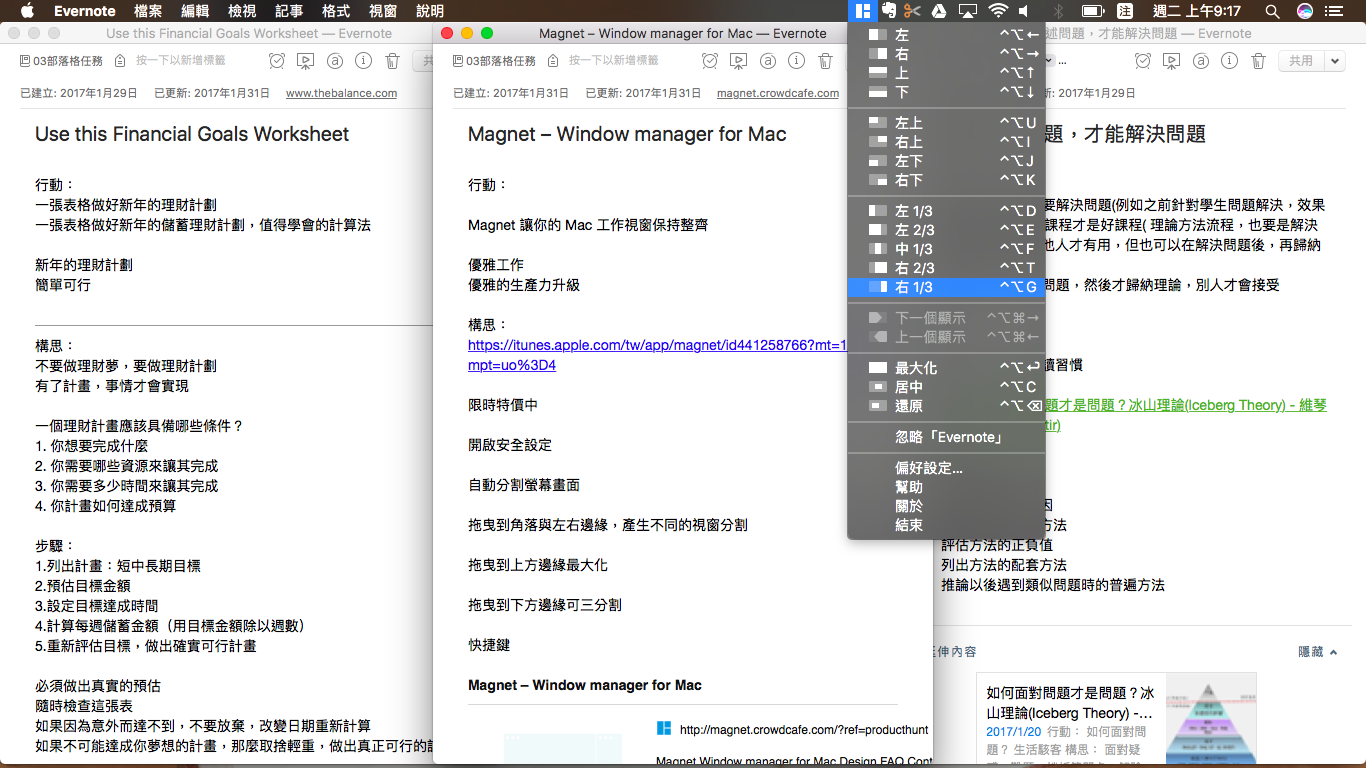Choose 左下 in the Magnet menu
Image resolution: width=1366 pixels, height=768 pixels.
click(x=946, y=161)
